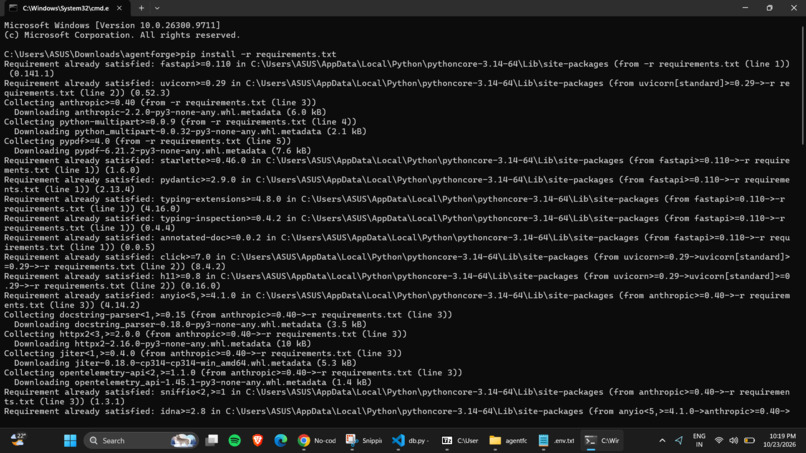Launch Spotify from the taskbar
This screenshot has width=806, height=453.
[x=235, y=441]
